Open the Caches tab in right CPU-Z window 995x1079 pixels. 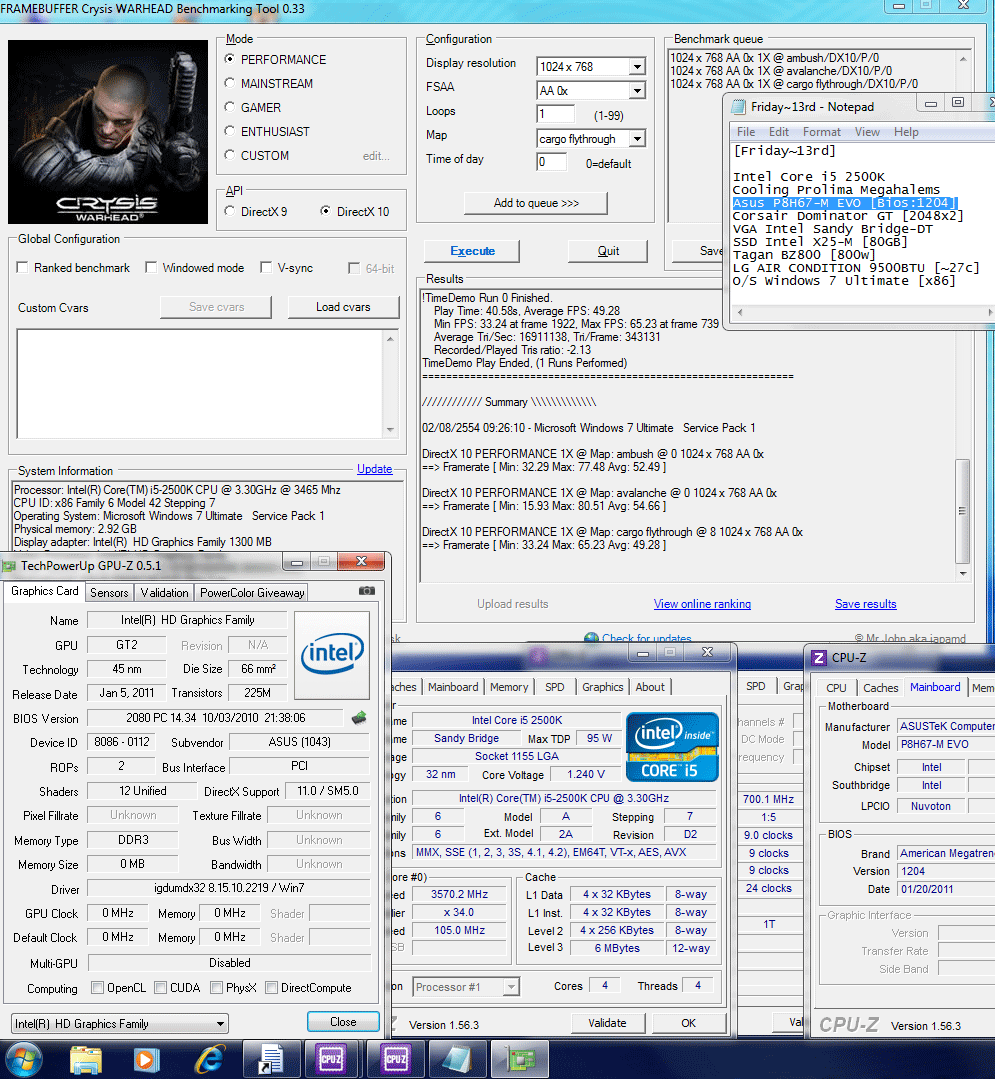pos(881,687)
